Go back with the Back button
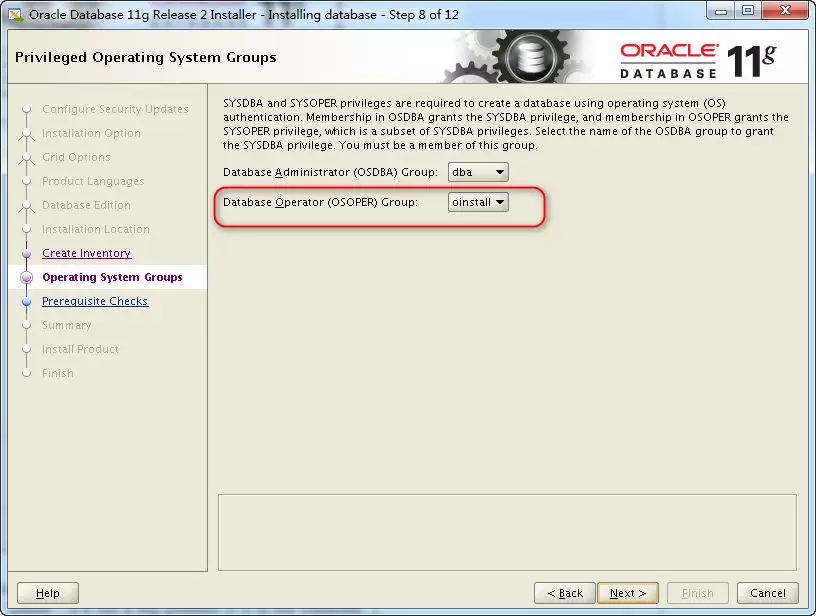 coord(565,593)
